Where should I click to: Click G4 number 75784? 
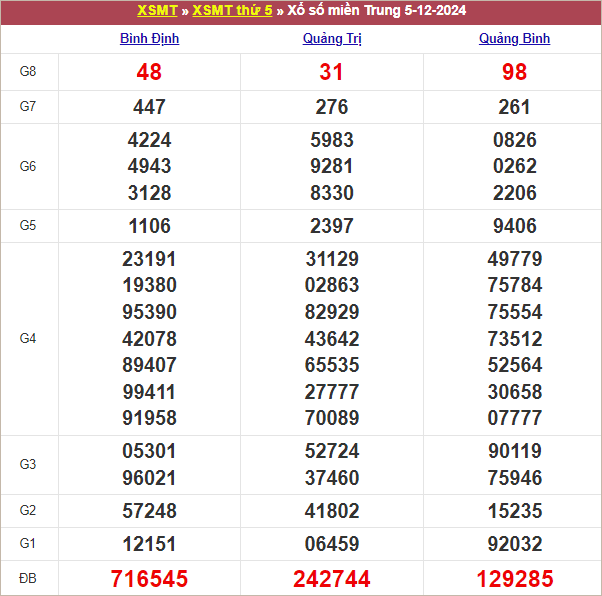pos(514,285)
